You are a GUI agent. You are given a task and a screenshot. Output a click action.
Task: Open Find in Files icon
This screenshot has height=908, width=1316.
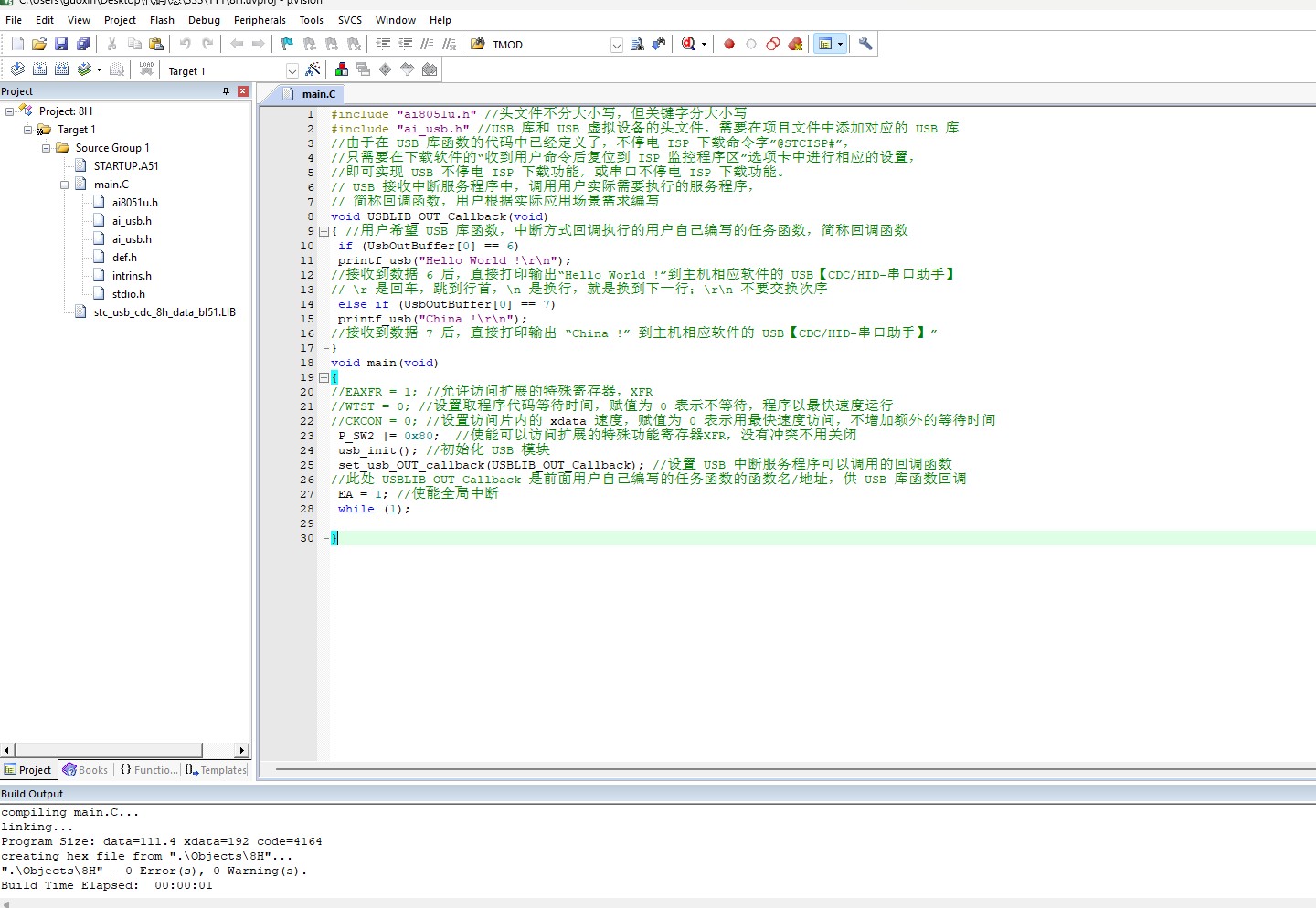pos(478,44)
